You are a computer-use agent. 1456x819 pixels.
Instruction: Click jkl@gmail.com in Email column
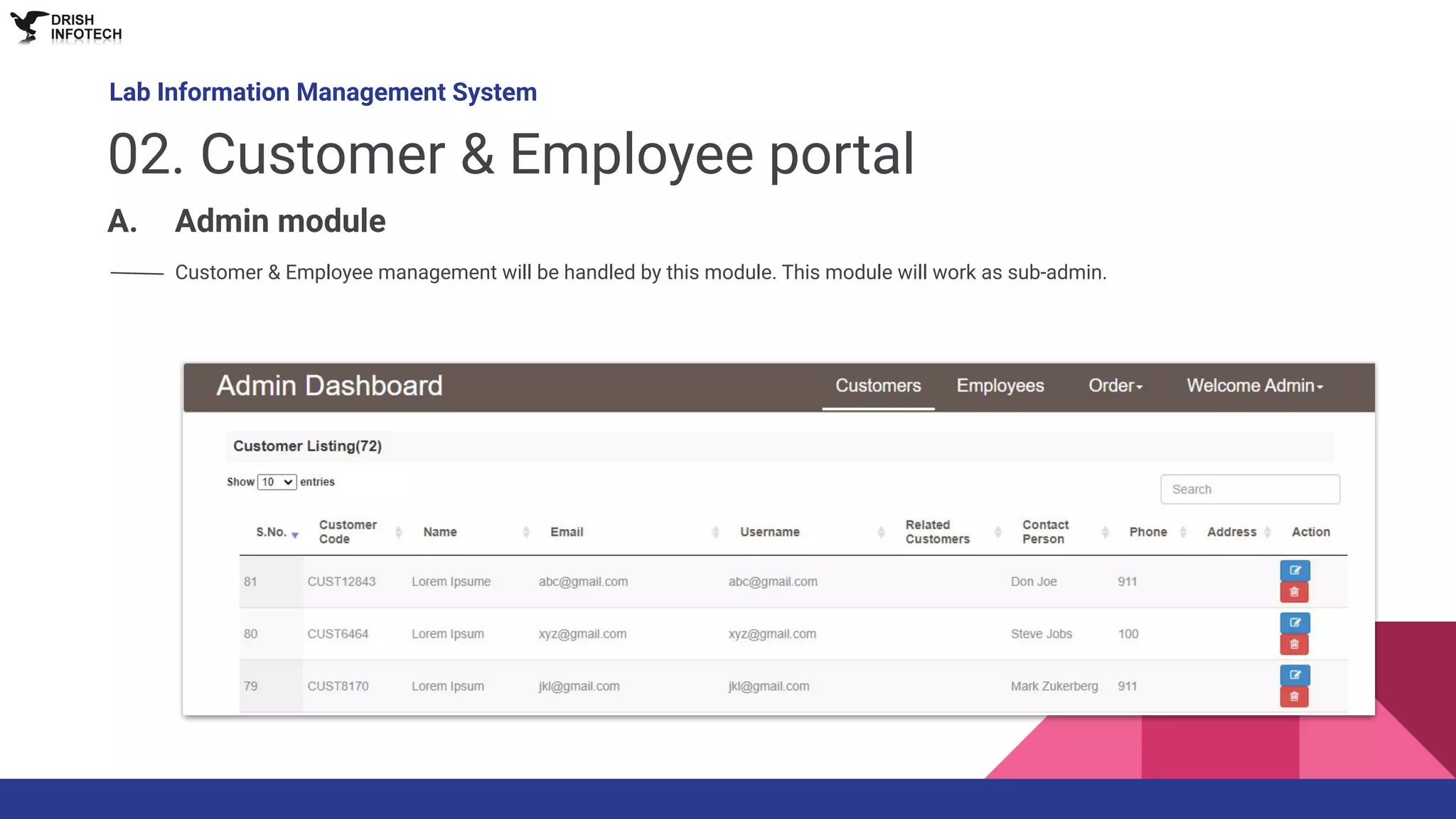(x=579, y=686)
